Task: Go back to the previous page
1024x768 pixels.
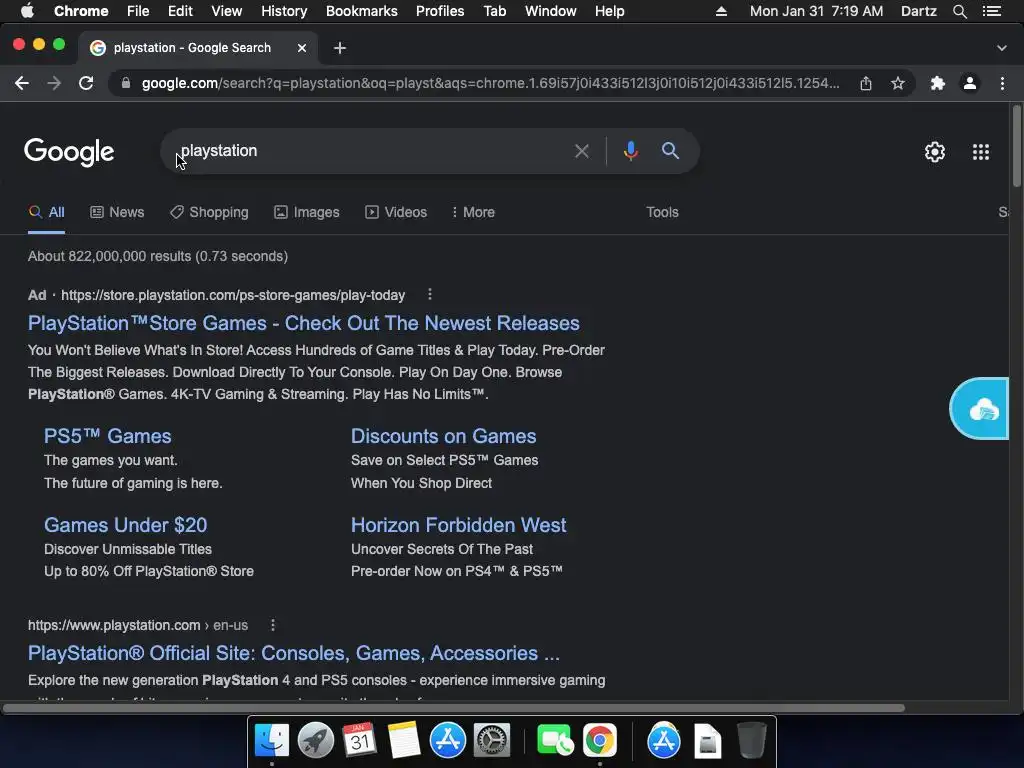Action: pyautogui.click(x=22, y=83)
